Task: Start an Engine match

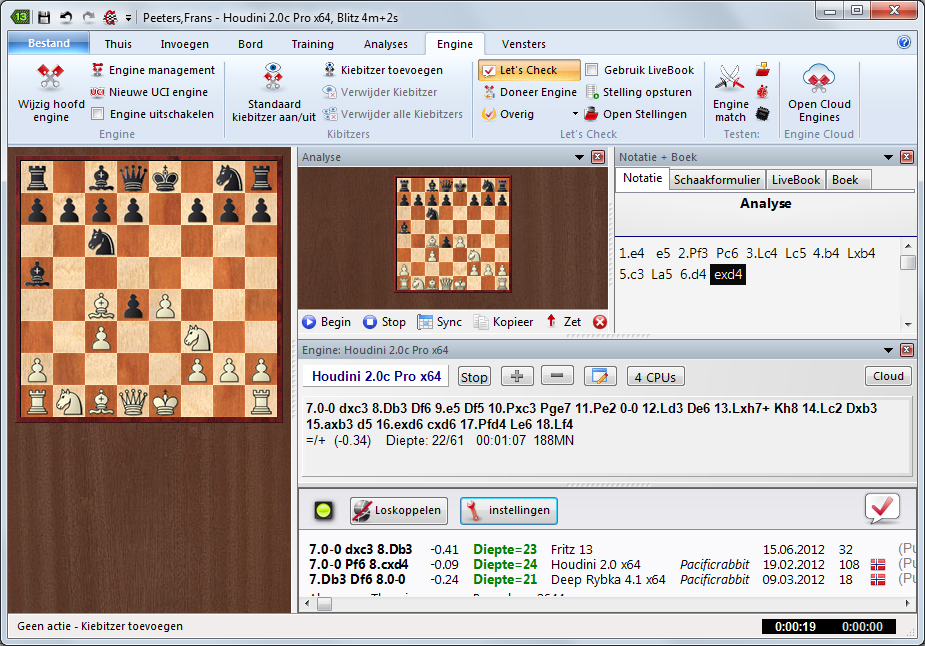Action: [730, 93]
